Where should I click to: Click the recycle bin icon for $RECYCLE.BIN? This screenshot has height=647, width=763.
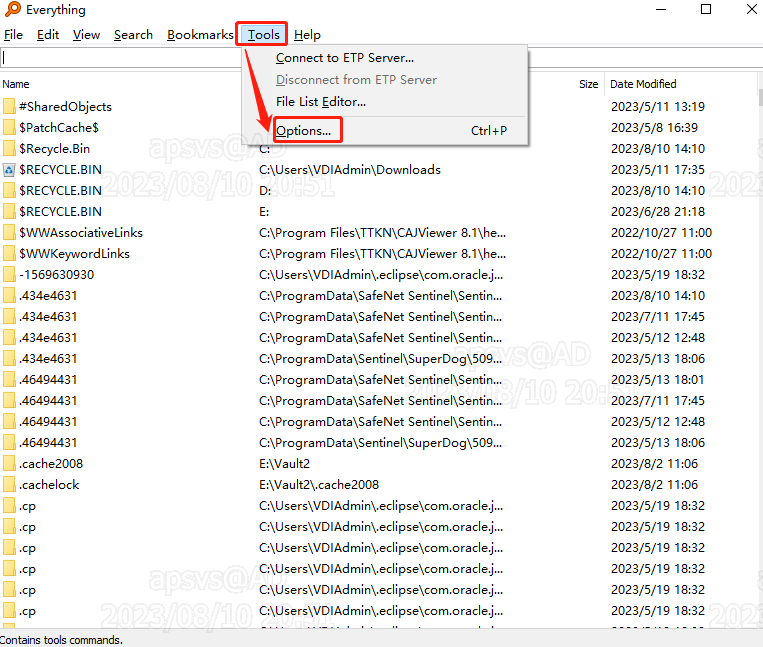(9, 170)
